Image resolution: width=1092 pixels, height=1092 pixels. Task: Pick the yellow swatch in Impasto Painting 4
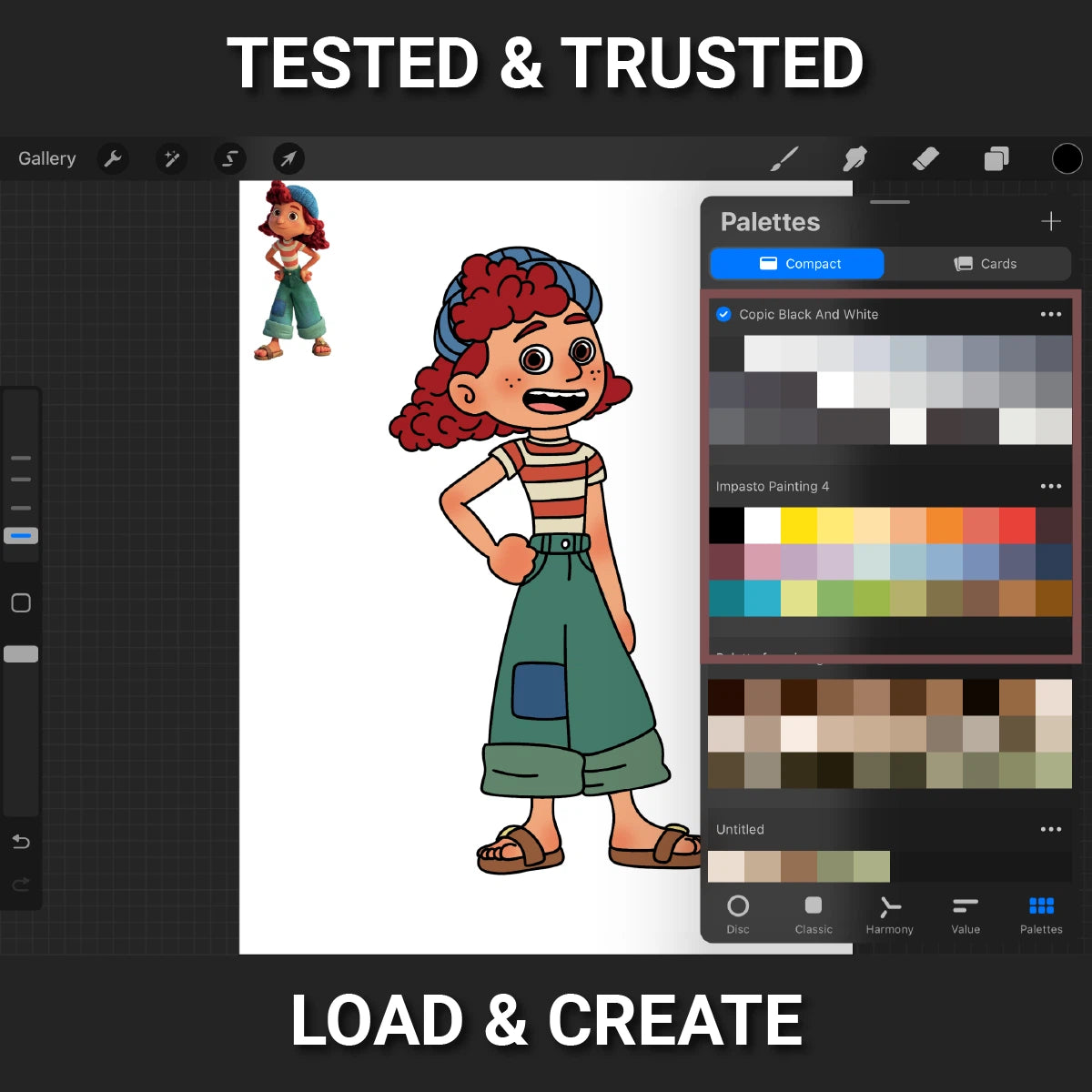(x=799, y=525)
